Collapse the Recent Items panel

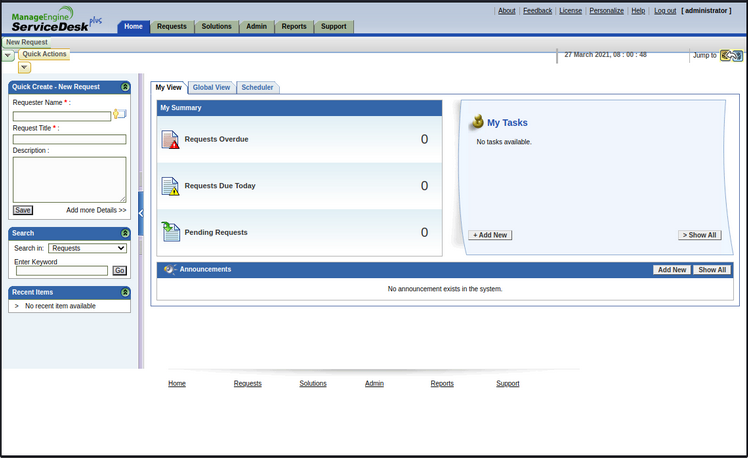pos(125,292)
